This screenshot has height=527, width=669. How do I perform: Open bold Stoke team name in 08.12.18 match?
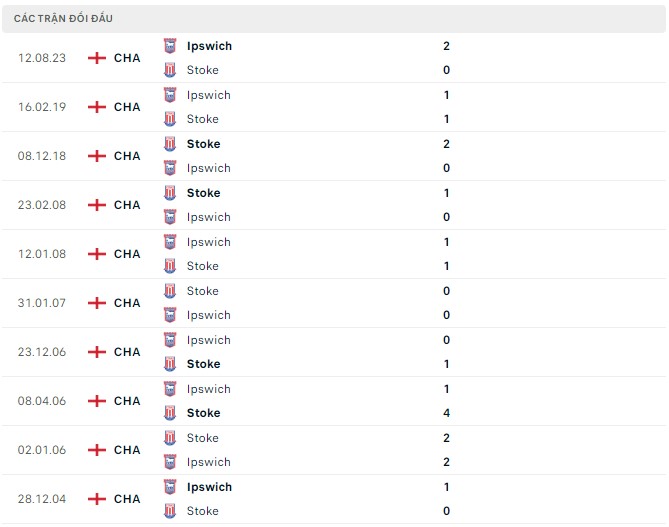(x=204, y=144)
